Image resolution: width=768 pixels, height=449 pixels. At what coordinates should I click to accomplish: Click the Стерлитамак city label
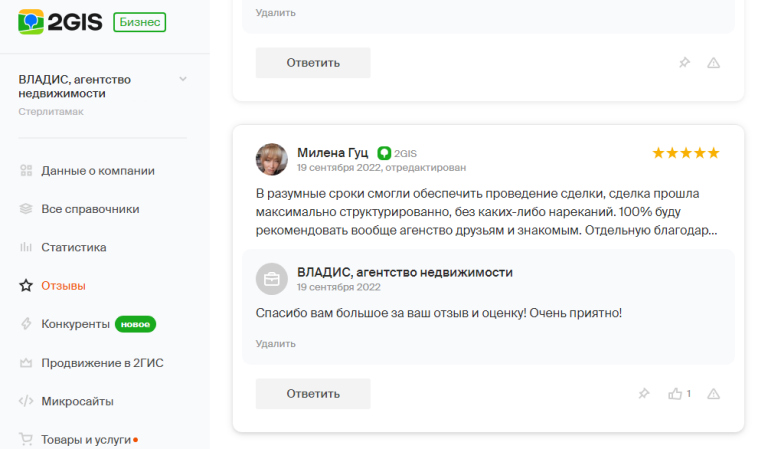point(51,112)
